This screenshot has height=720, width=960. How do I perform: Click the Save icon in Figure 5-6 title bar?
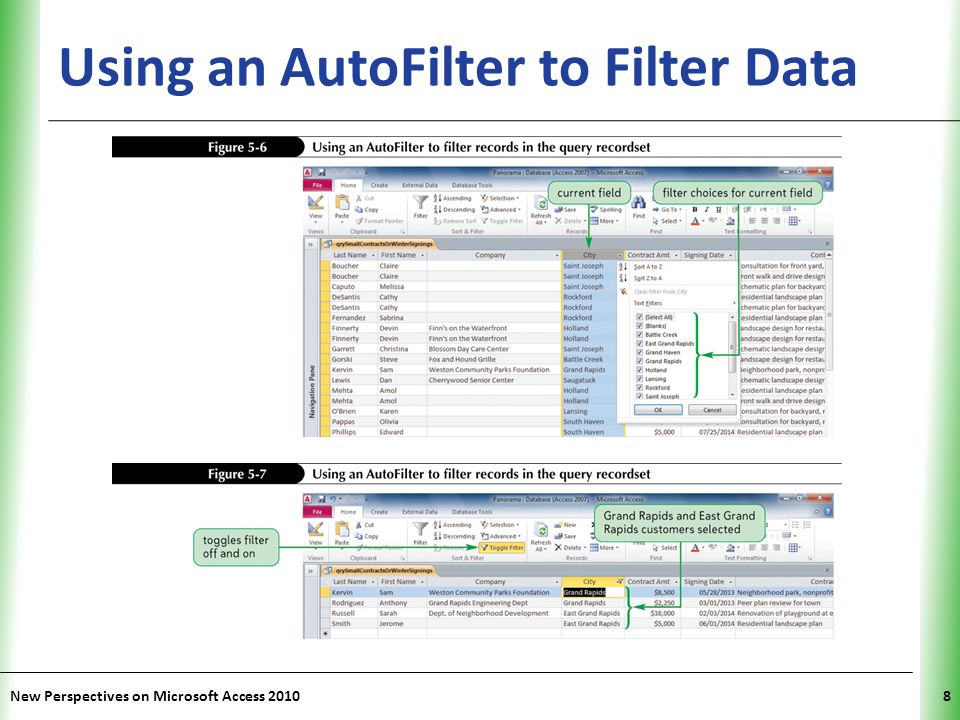point(321,173)
